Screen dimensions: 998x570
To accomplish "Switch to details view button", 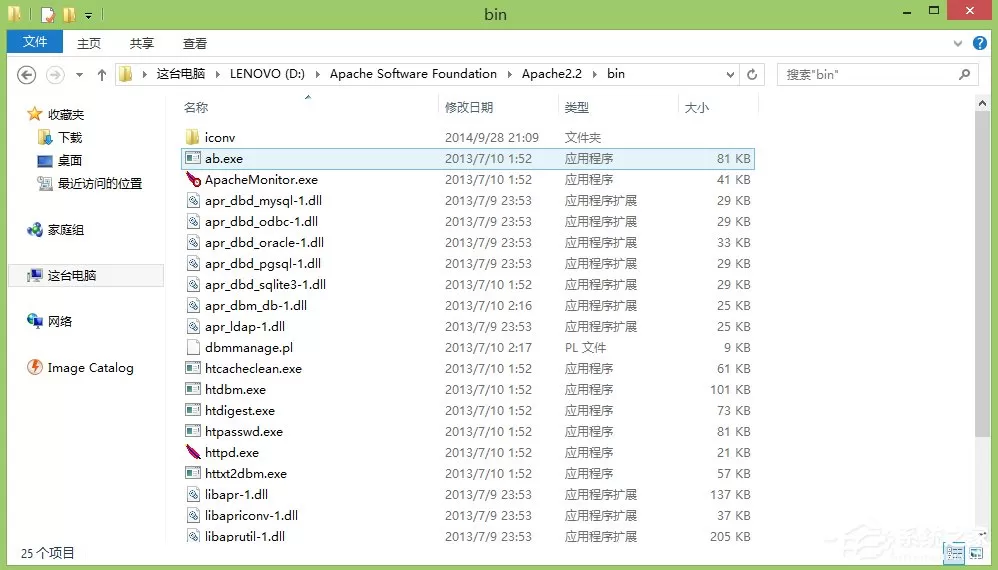I will point(955,553).
